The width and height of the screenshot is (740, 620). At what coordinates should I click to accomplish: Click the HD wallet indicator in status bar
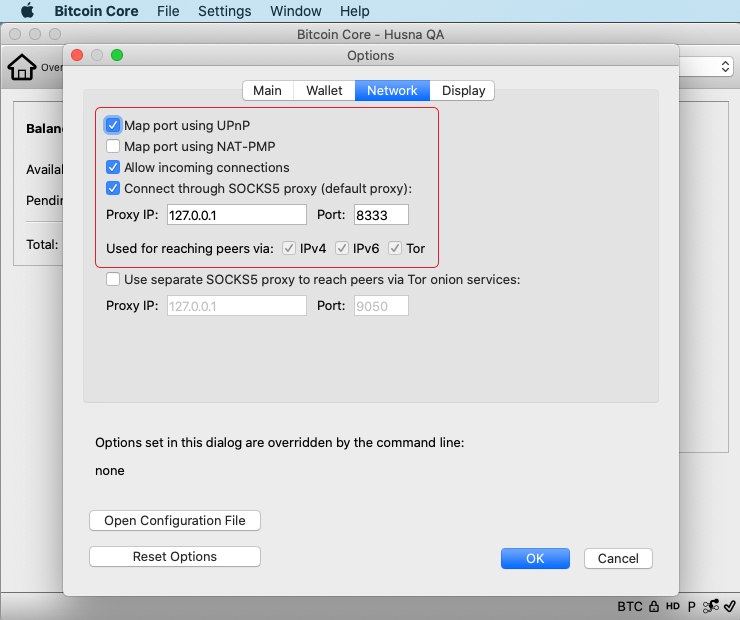pyautogui.click(x=673, y=606)
